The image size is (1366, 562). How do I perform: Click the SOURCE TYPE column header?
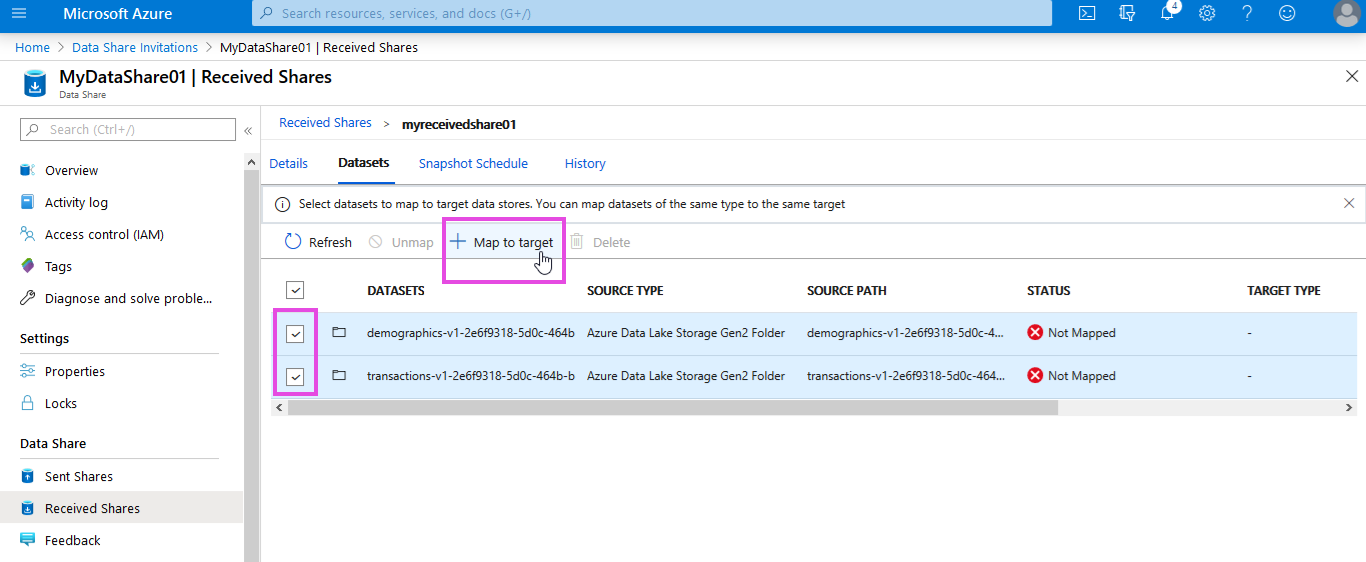pyautogui.click(x=625, y=290)
